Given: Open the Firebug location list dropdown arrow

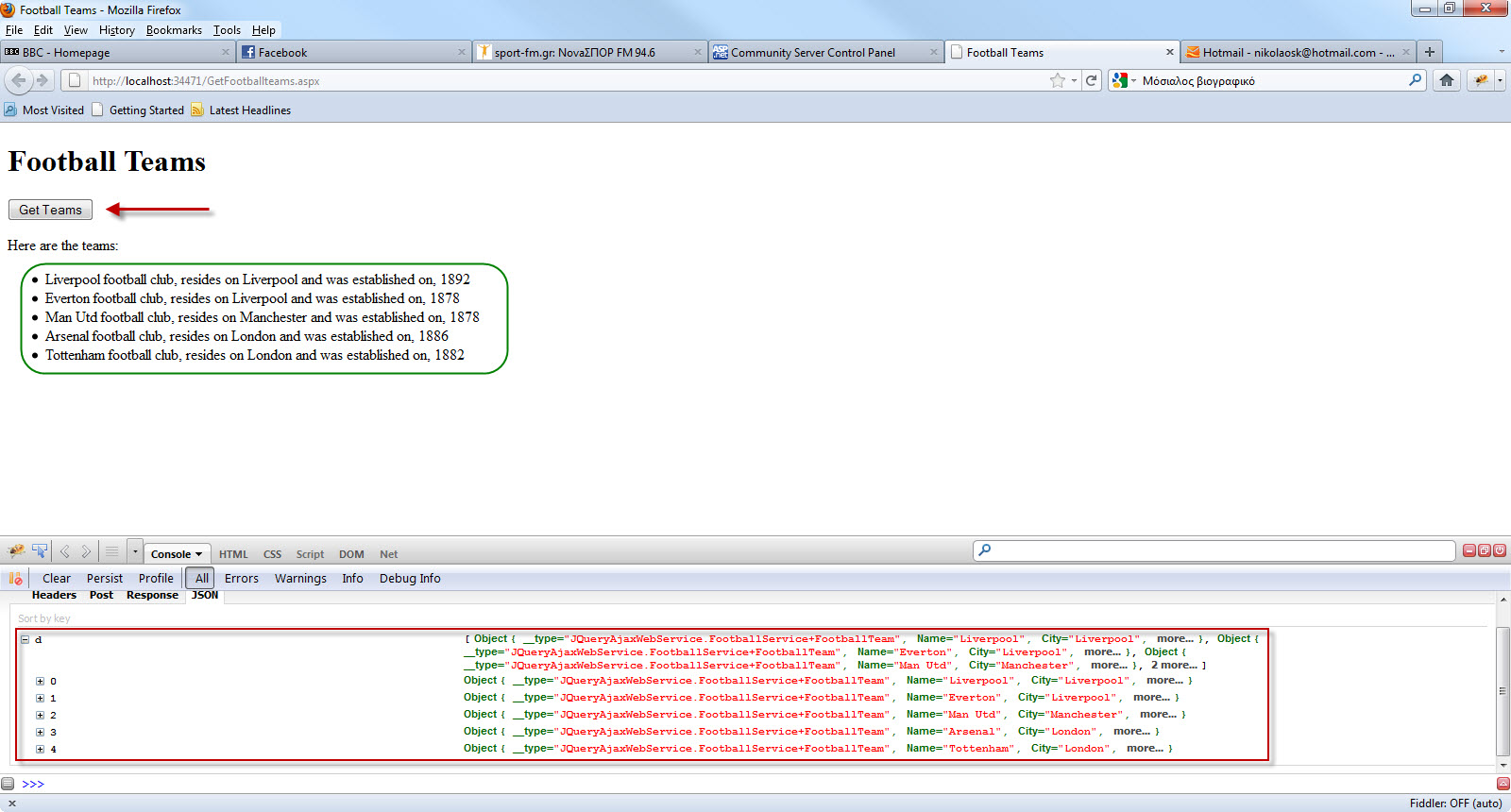Looking at the screenshot, I should pyautogui.click(x=135, y=551).
